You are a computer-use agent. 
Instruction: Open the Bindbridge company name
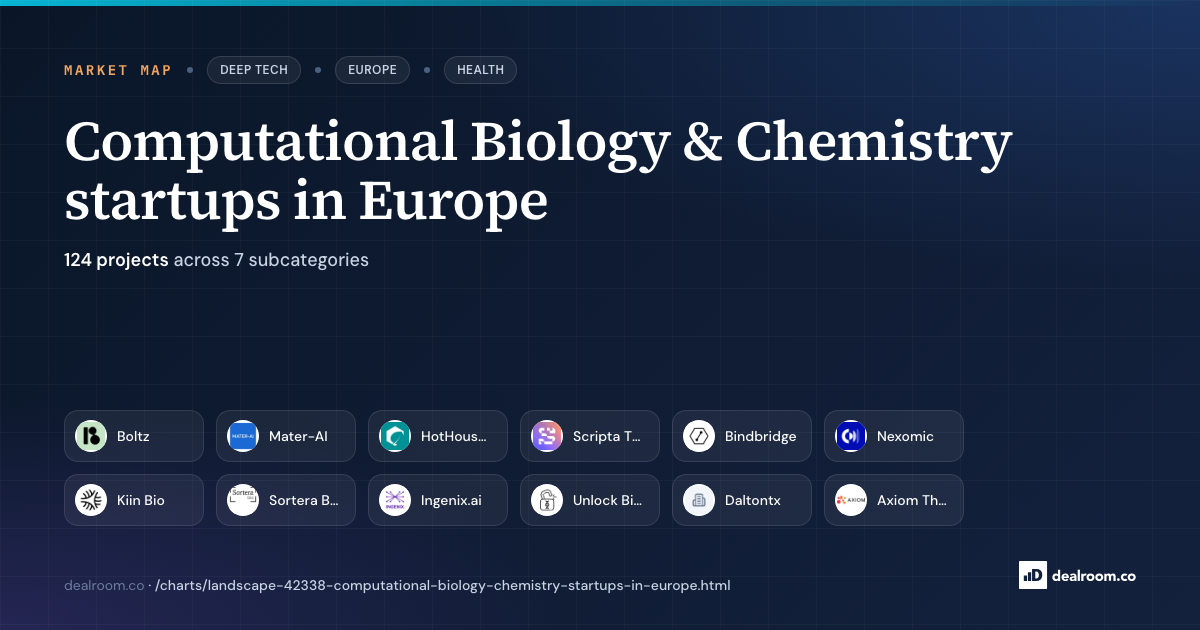[761, 436]
